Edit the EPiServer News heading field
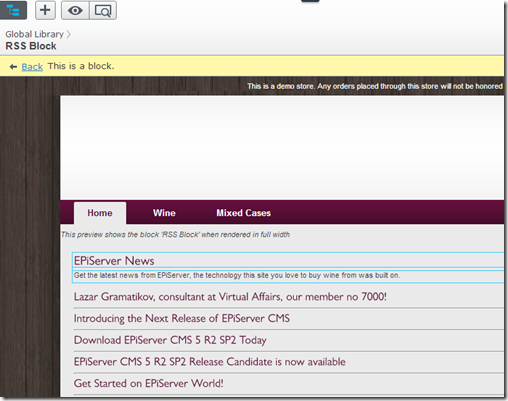Screen dimensions: 508x401 288,260
